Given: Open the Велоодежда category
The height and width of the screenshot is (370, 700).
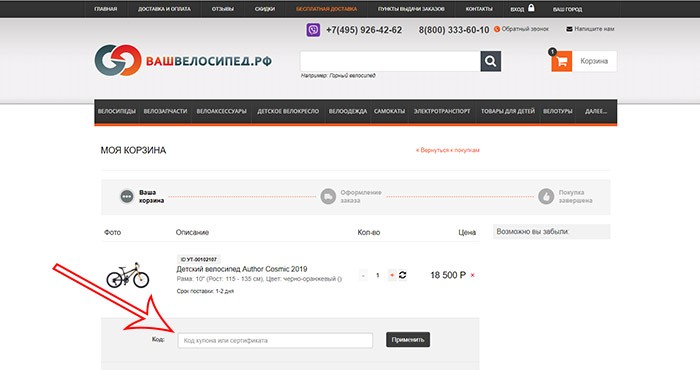Looking at the screenshot, I should pos(348,111).
